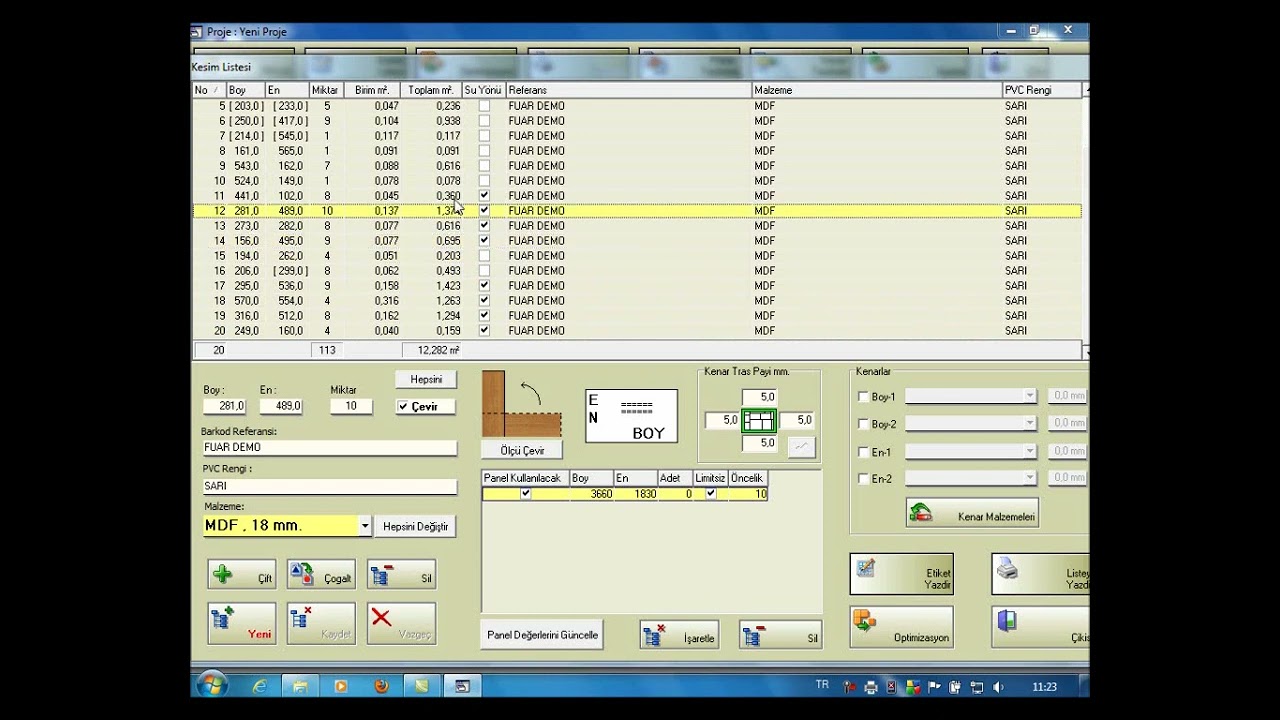The image size is (1280, 720).
Task: Click the Ölçü Çevir button
Action: pos(522,451)
